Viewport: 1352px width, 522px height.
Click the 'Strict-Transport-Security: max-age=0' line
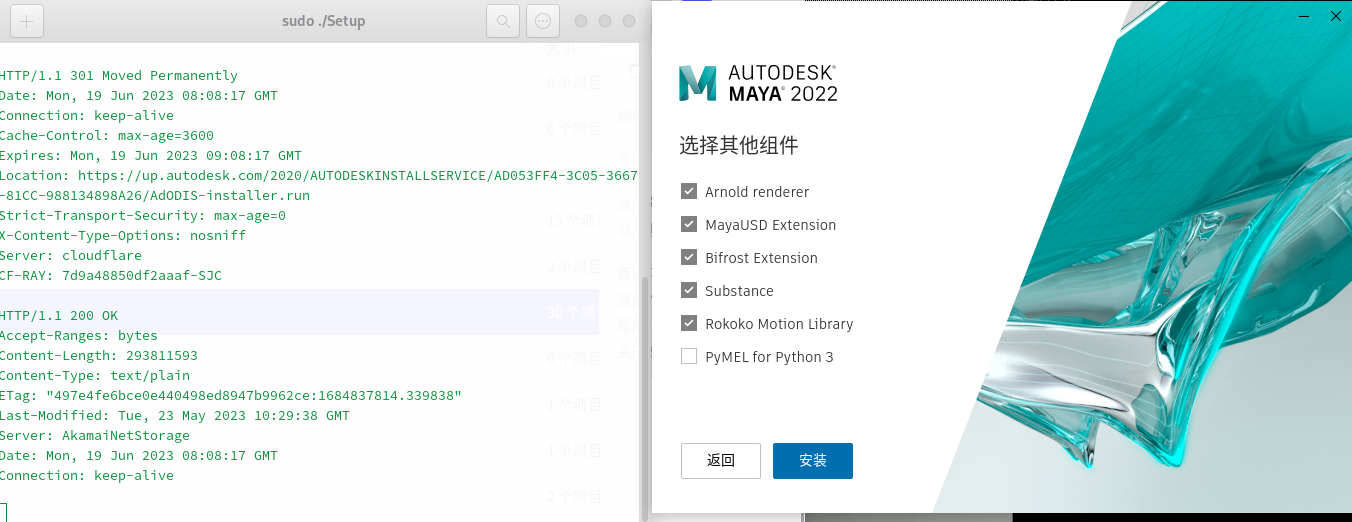click(x=143, y=215)
